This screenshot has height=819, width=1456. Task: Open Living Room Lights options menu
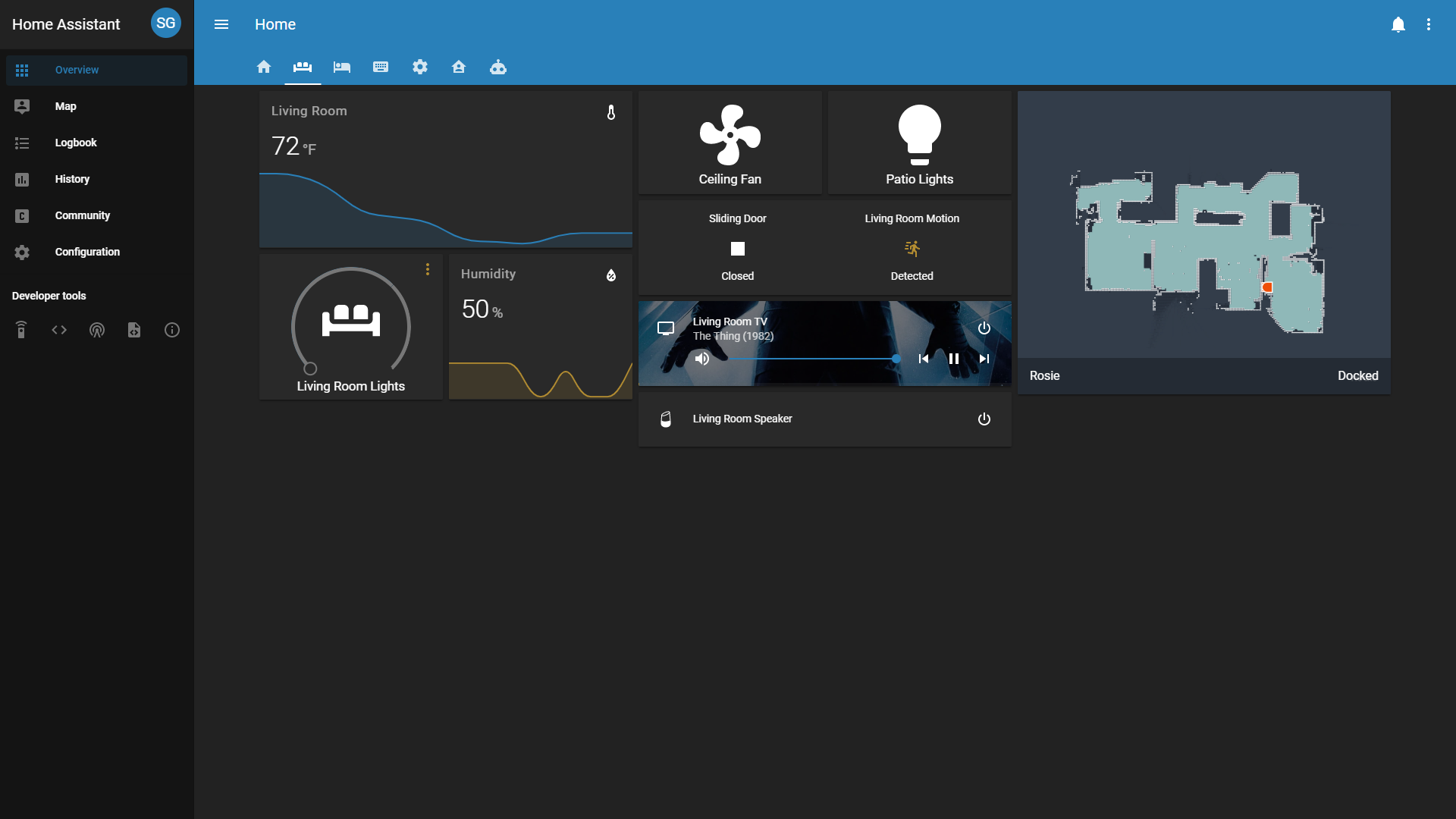[x=428, y=269]
